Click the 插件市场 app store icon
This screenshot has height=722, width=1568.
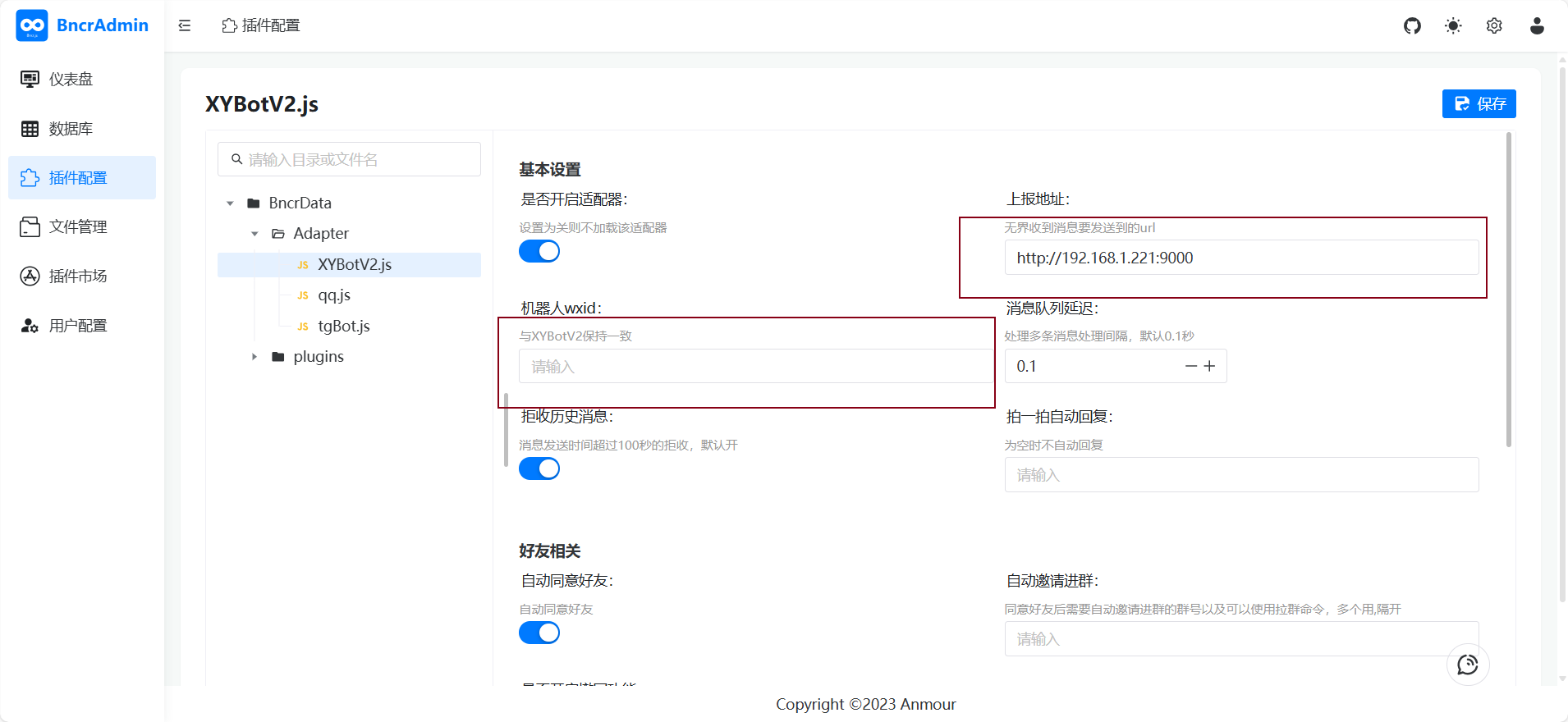tap(30, 276)
